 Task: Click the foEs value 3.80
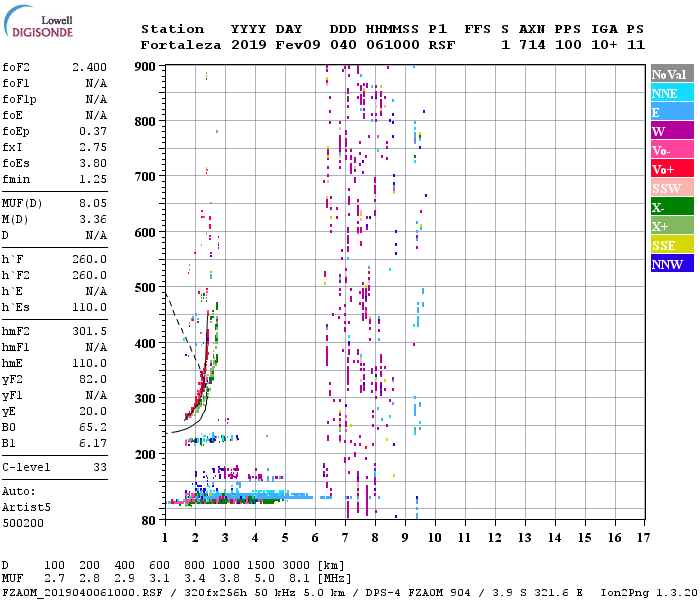click(93, 163)
